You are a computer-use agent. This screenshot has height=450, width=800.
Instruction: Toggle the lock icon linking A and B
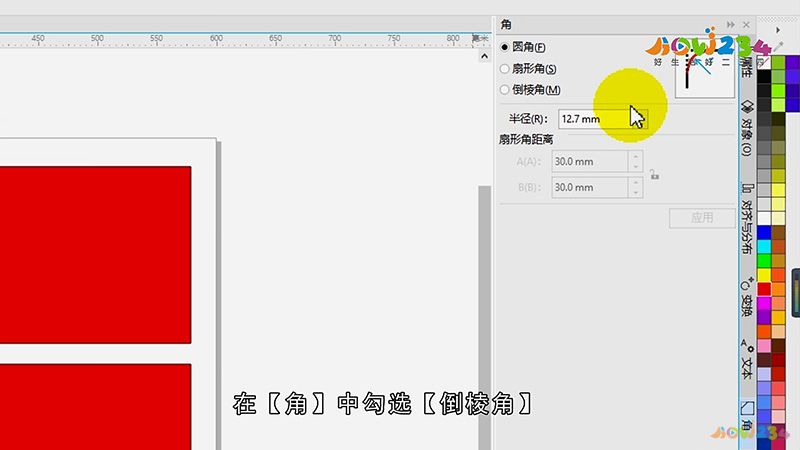655,175
